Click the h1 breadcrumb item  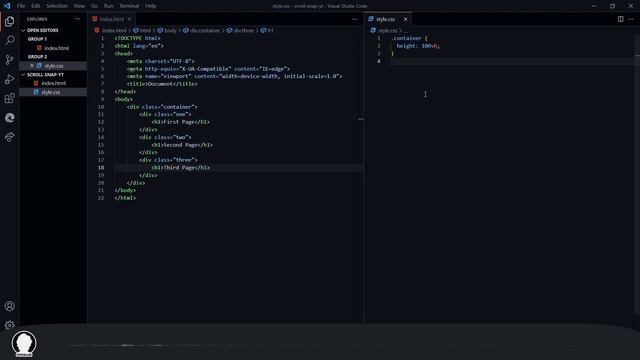(270, 31)
